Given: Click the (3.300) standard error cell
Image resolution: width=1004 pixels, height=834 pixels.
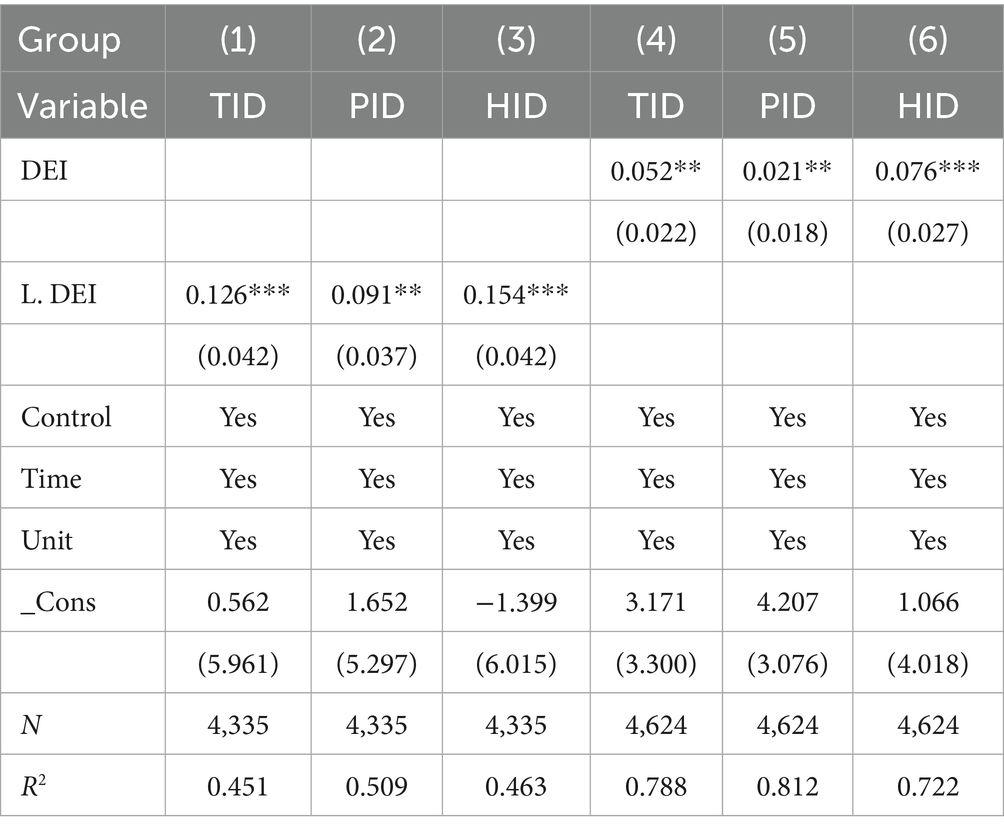Looking at the screenshot, I should pyautogui.click(x=656, y=664).
